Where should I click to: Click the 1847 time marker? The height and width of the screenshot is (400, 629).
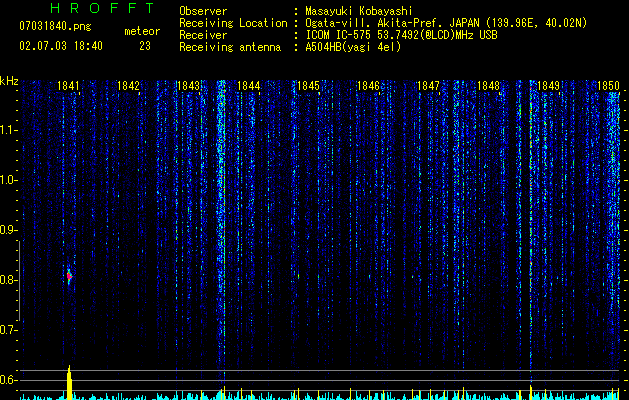(x=428, y=85)
